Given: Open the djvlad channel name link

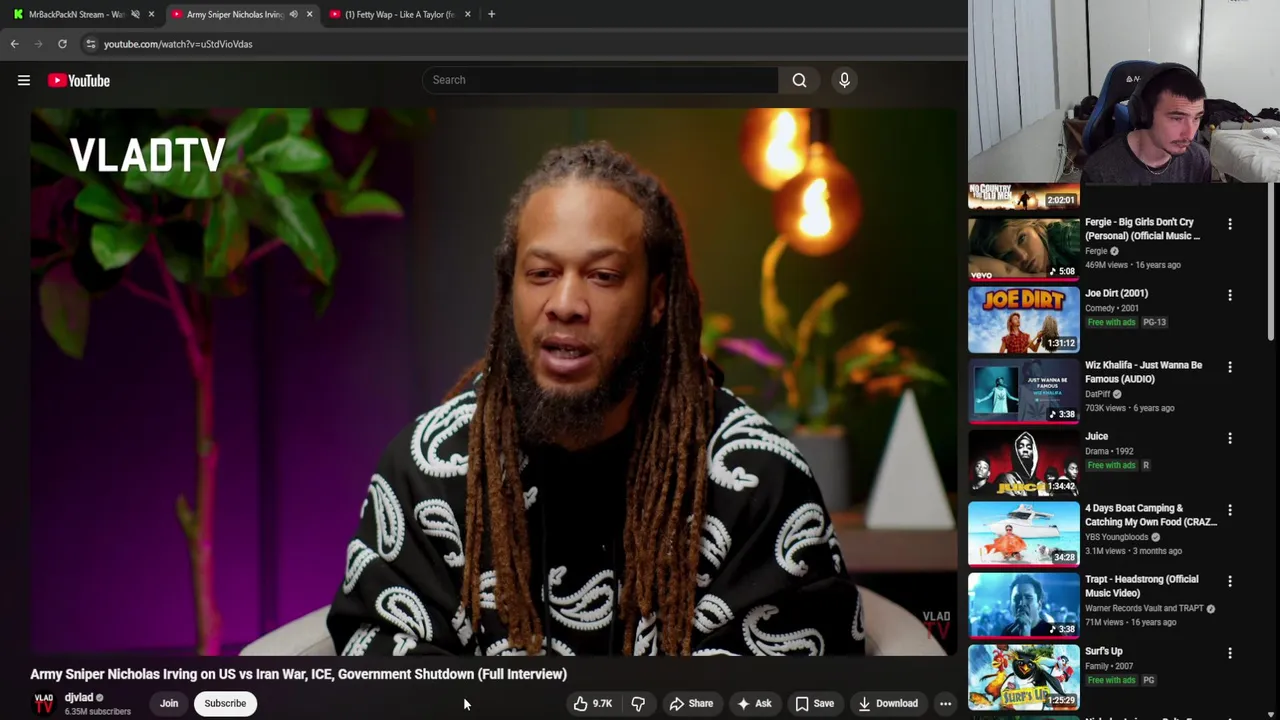Looking at the screenshot, I should 79,698.
